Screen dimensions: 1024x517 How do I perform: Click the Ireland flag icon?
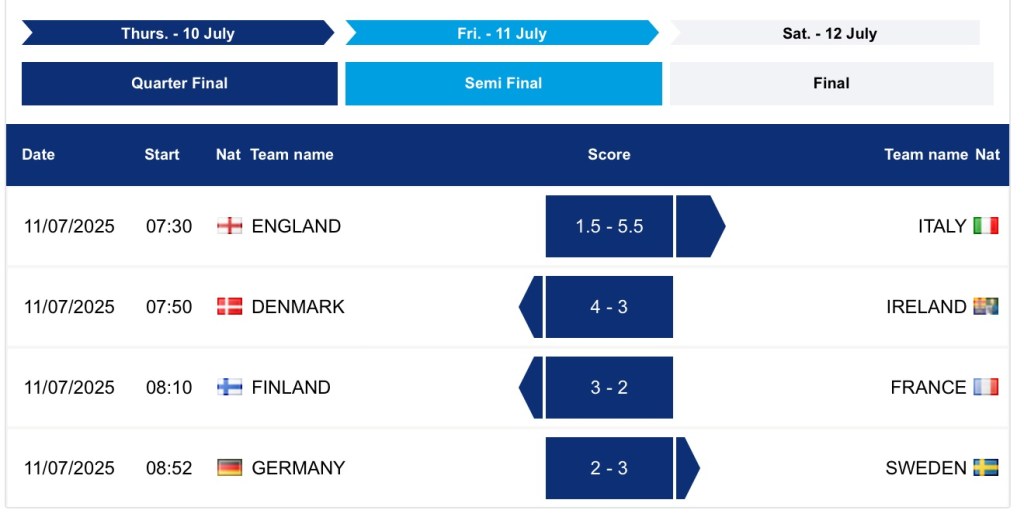[986, 307]
